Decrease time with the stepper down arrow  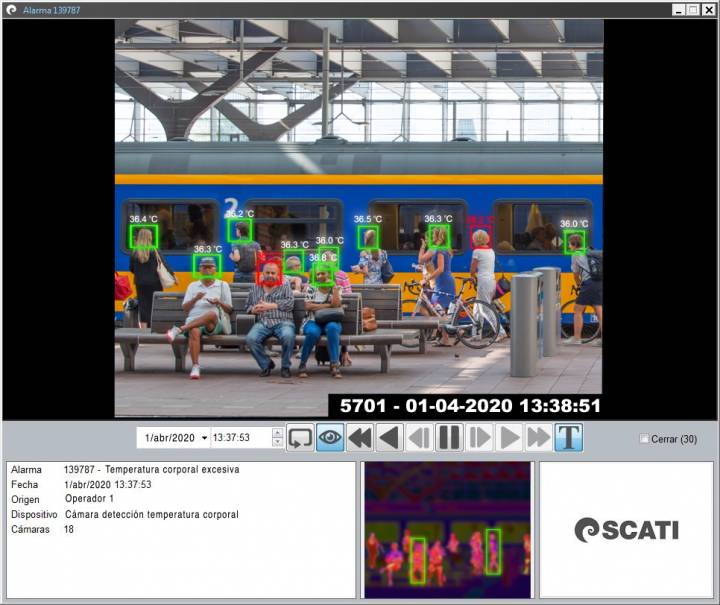pos(277,443)
